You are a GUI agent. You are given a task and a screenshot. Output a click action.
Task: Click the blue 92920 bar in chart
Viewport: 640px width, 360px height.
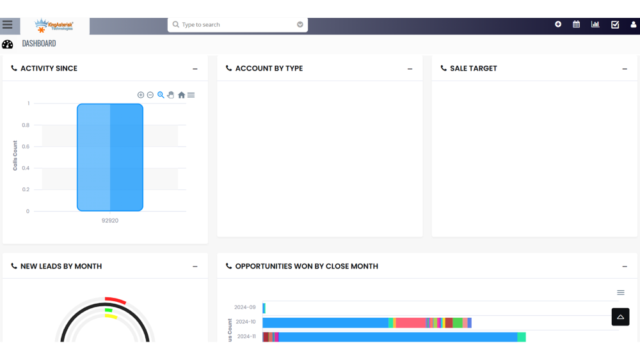[110, 157]
